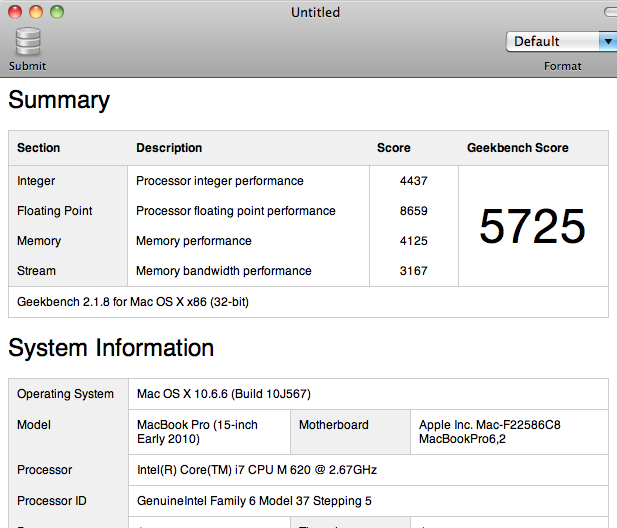Screen dimensions: 617x528
Task: Open the Default format dropdown
Action: (x=561, y=41)
